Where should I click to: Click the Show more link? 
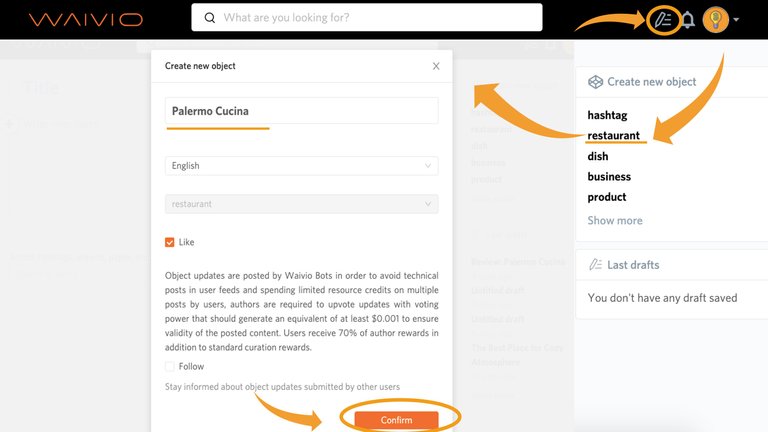pyautogui.click(x=615, y=220)
